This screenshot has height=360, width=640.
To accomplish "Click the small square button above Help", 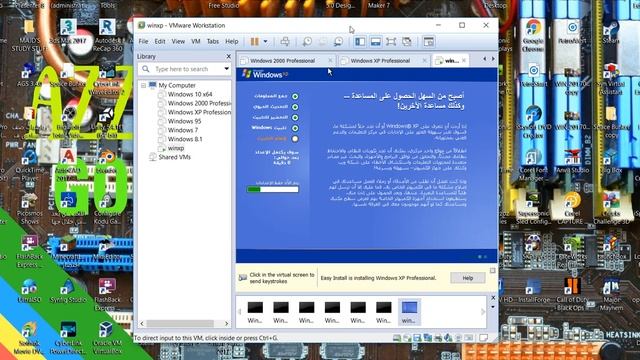I will pyautogui.click(x=493, y=271).
